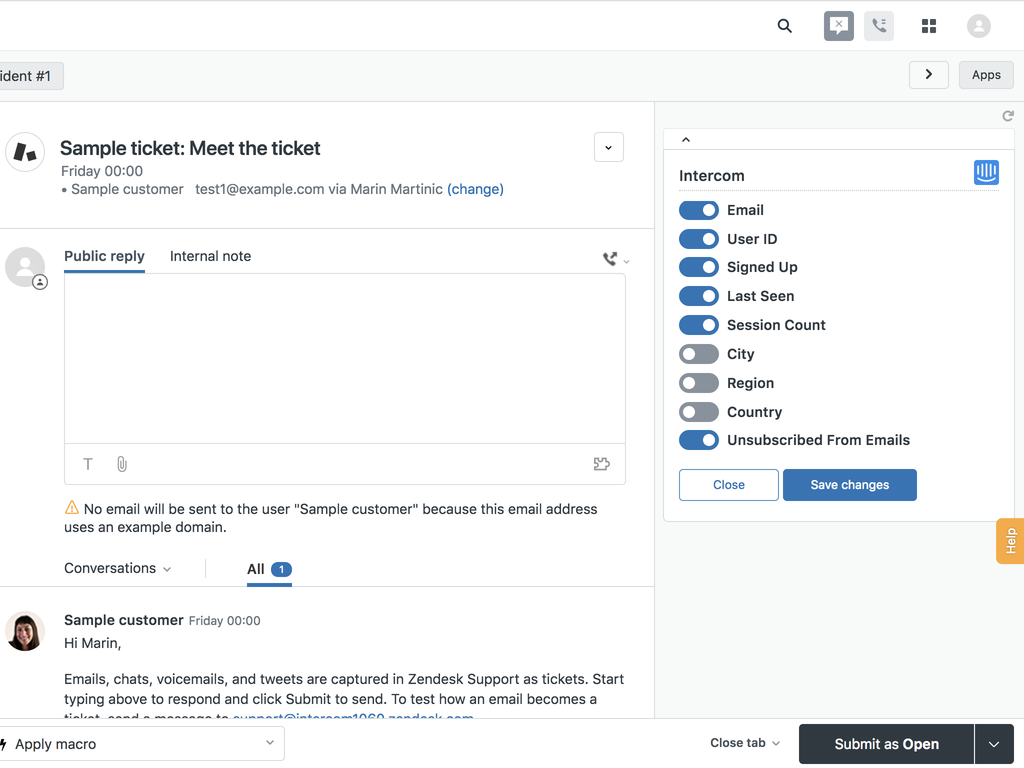Click the user profile avatar icon
The height and width of the screenshot is (768, 1024).
tap(979, 26)
